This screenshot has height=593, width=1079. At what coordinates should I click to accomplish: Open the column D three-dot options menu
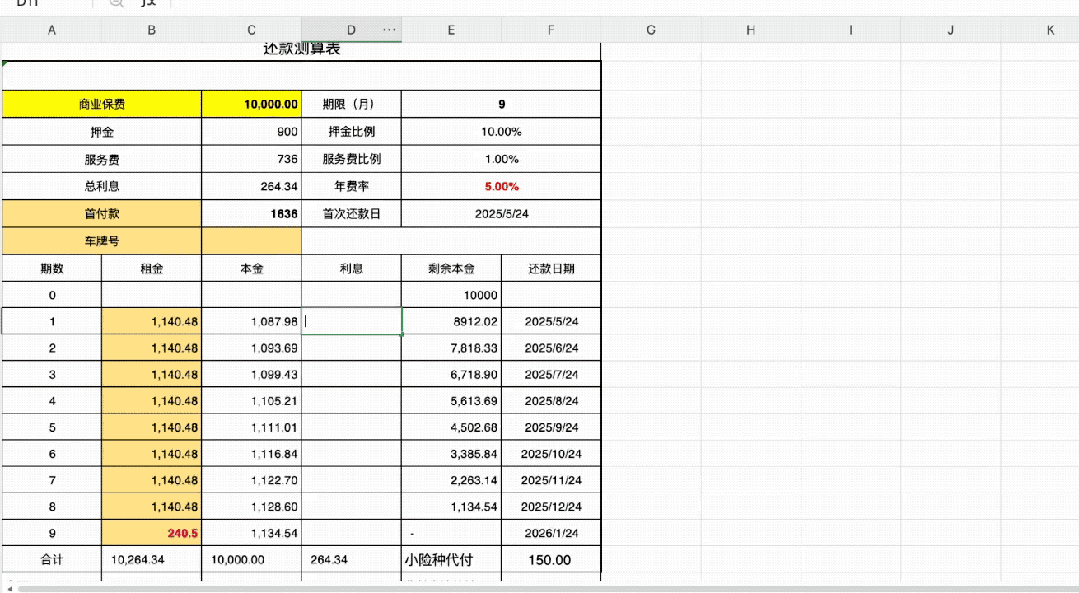389,30
